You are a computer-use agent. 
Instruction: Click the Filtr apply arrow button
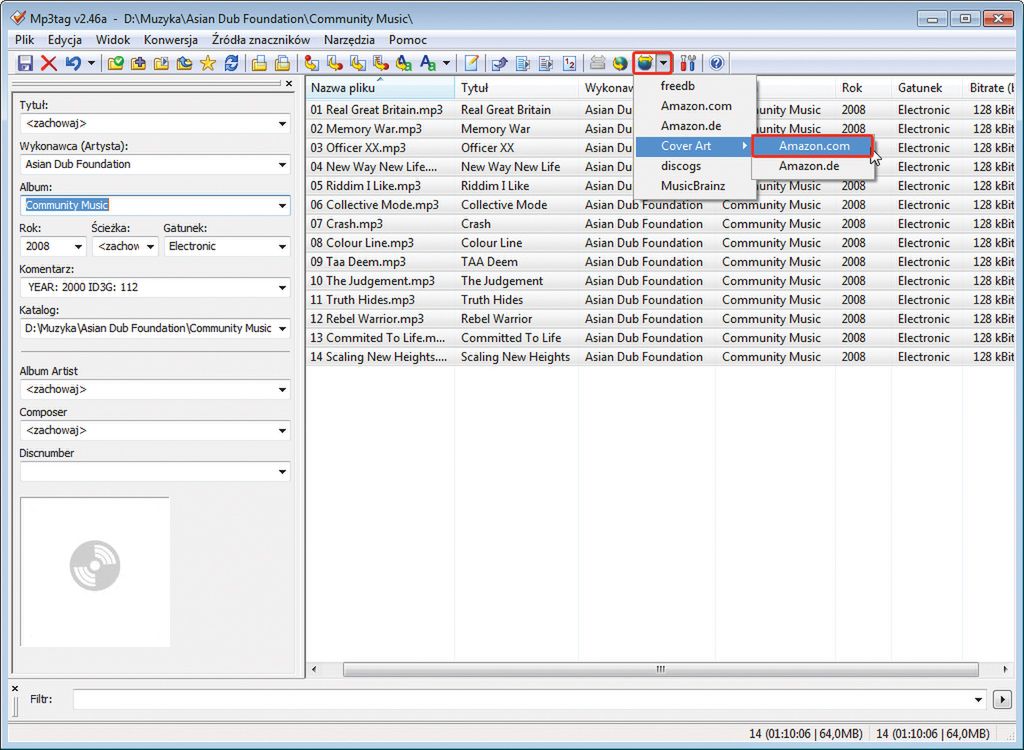point(1003,699)
